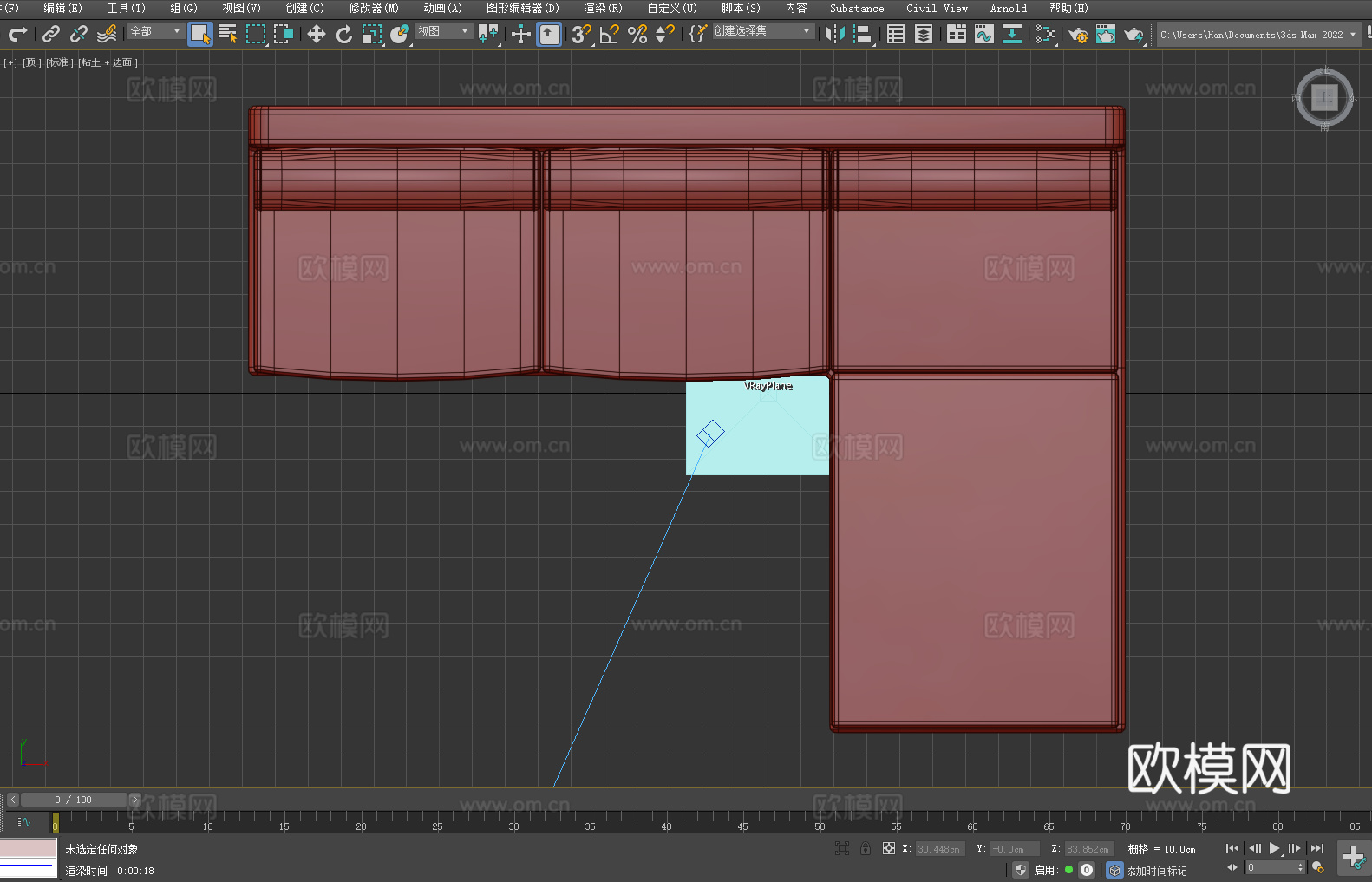This screenshot has width=1372, height=882.
Task: Click the Place object tool icon
Action: [x=400, y=34]
